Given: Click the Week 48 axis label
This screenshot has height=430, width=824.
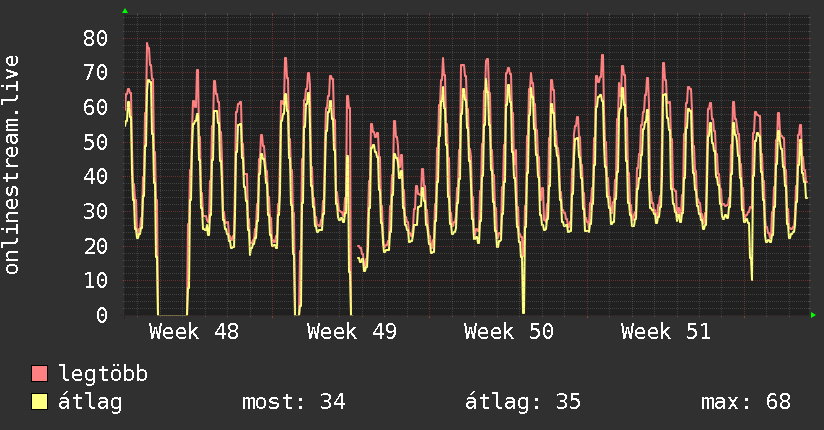Looking at the screenshot, I should tap(194, 332).
